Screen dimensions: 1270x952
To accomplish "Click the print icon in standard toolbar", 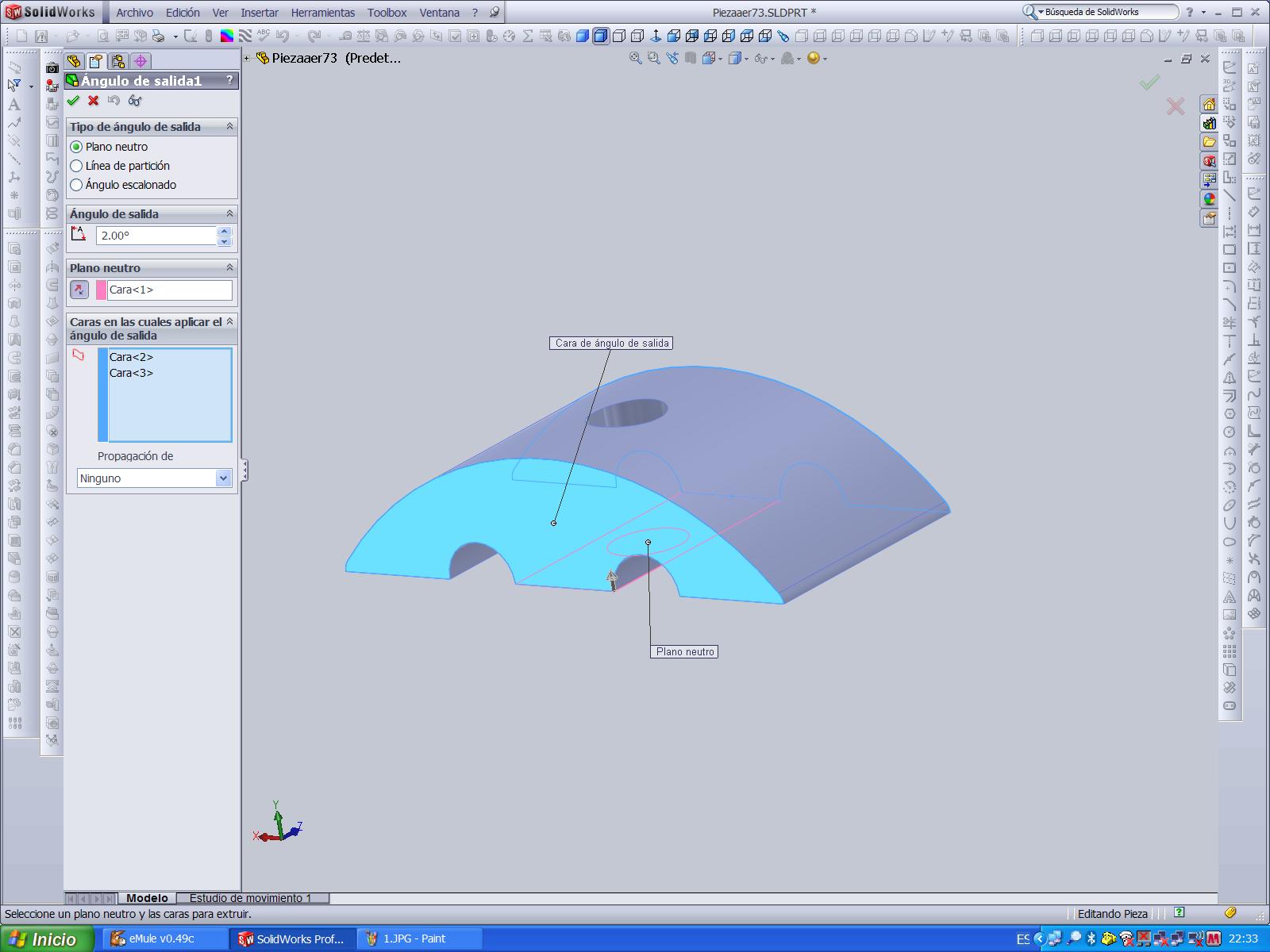I will pyautogui.click(x=159, y=36).
